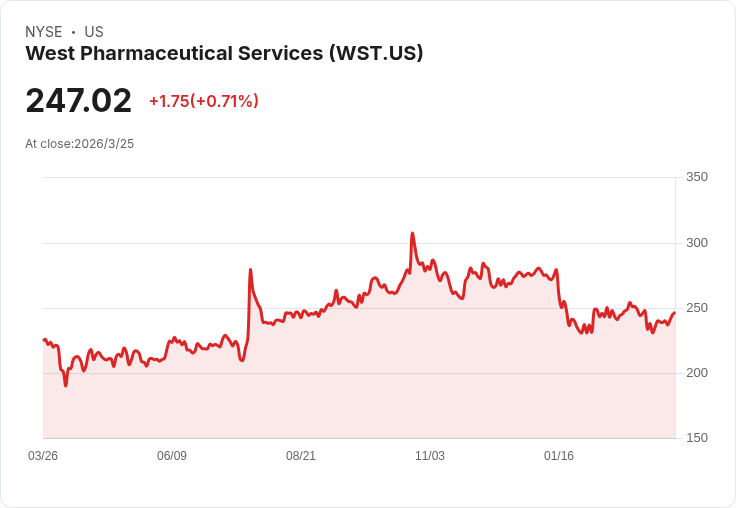Click the 01/16 date axis label

coord(559,455)
